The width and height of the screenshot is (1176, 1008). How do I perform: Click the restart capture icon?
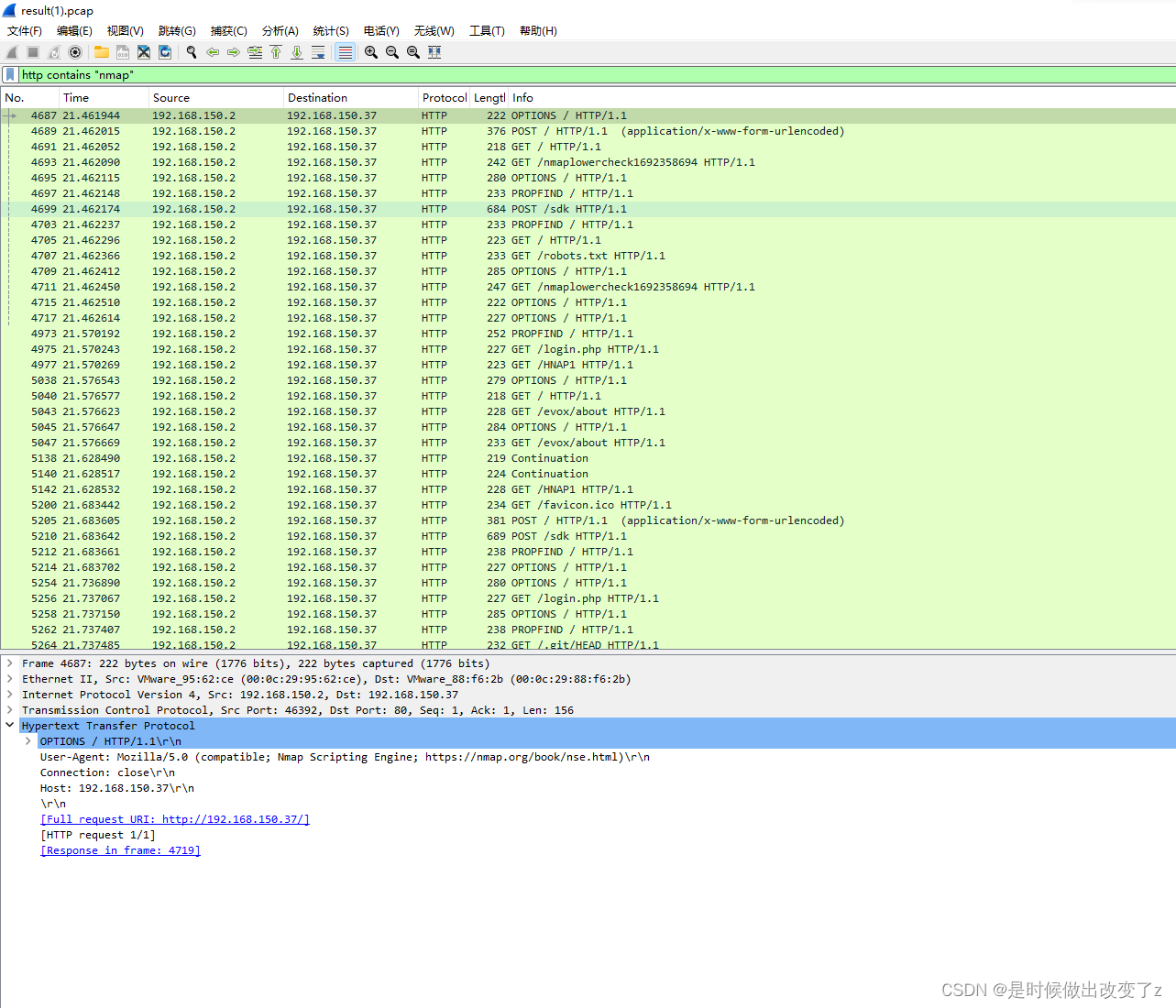tap(54, 52)
